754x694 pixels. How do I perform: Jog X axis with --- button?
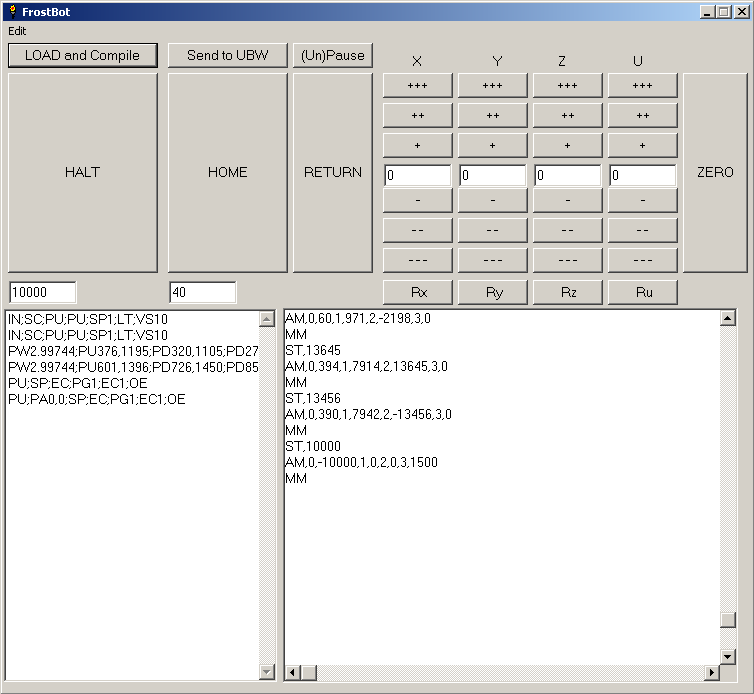click(x=417, y=260)
